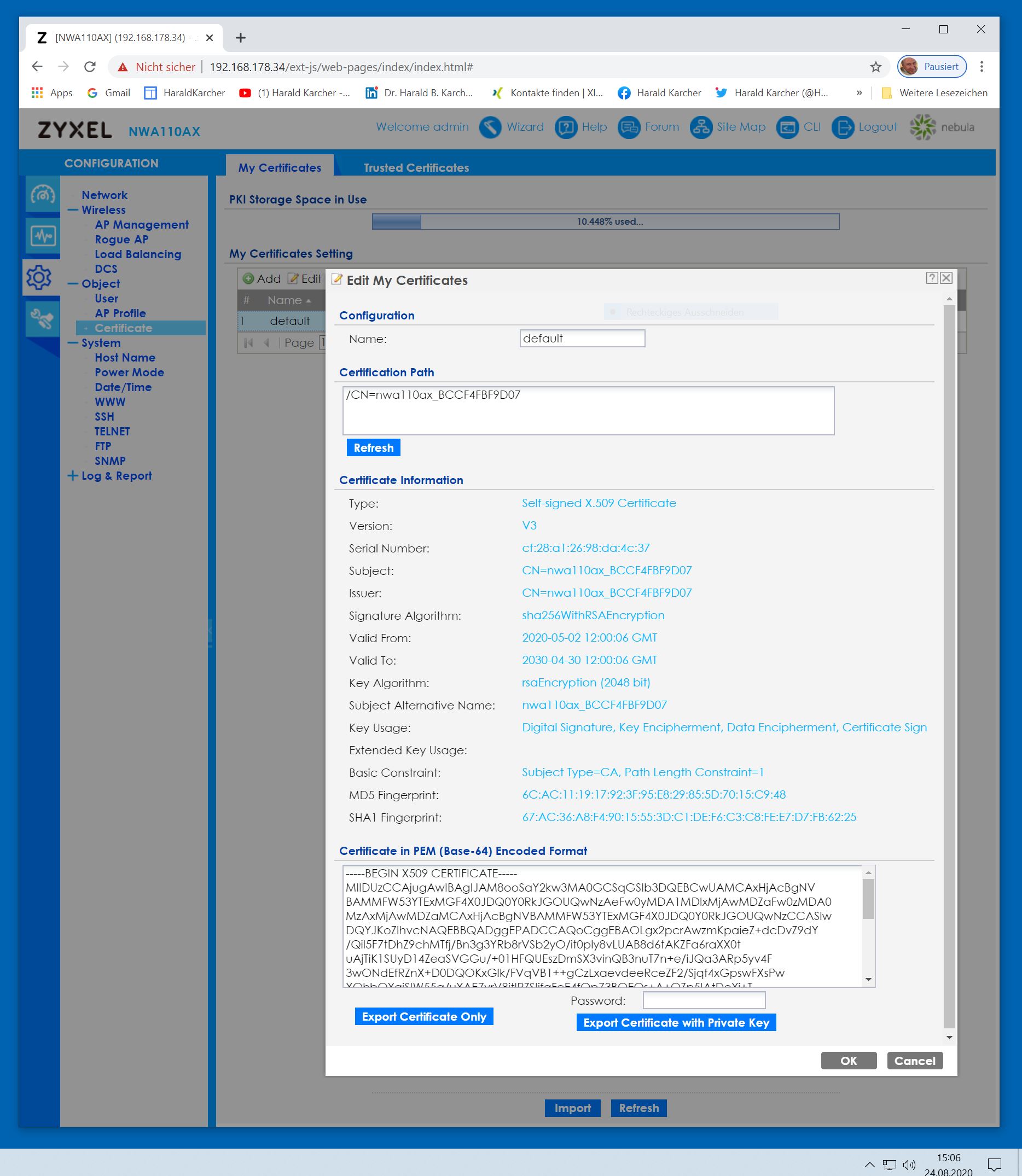The height and width of the screenshot is (1176, 1022).
Task: Click the Certification Path text box
Action: click(588, 410)
